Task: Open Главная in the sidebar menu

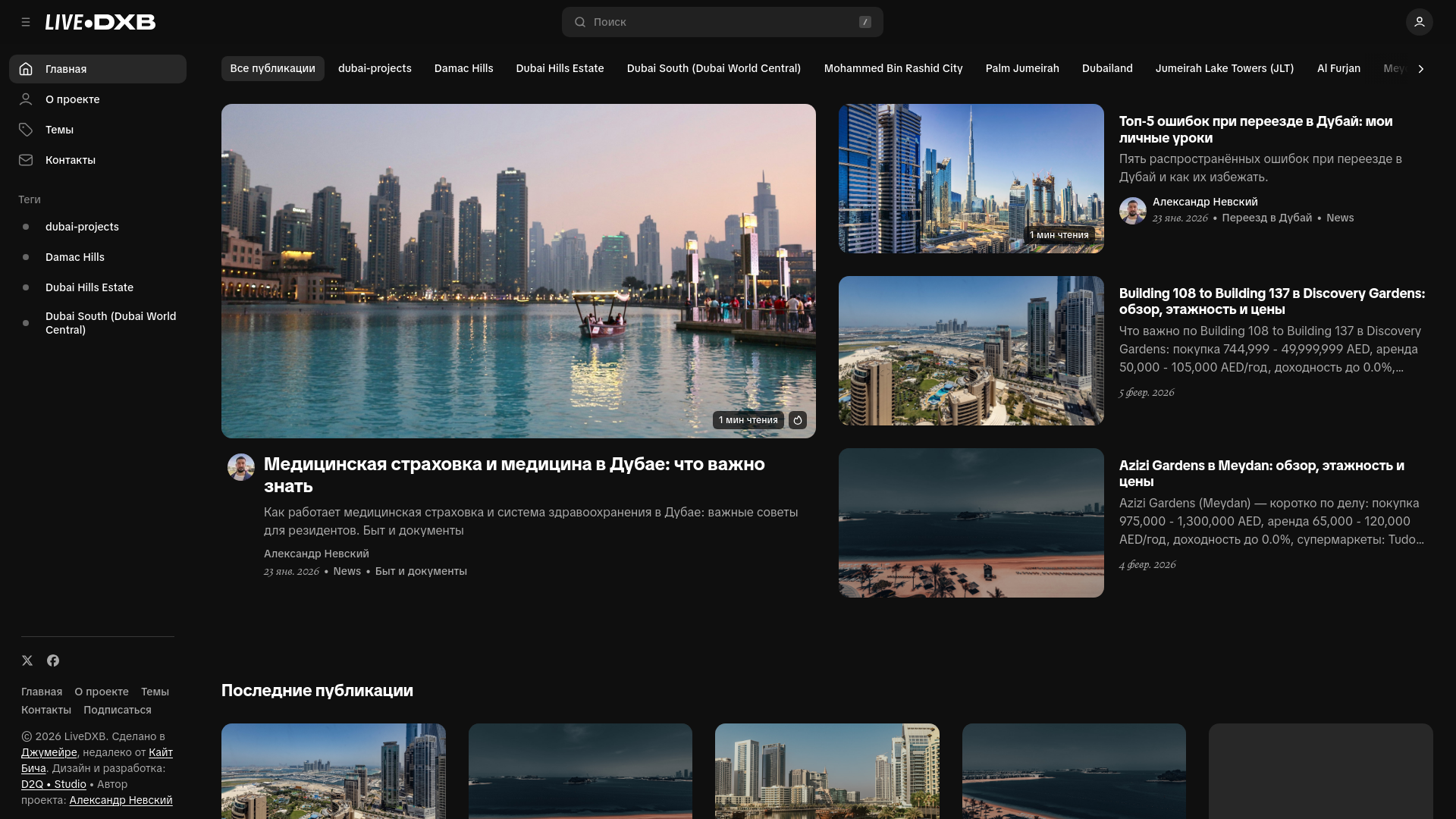Action: coord(98,69)
